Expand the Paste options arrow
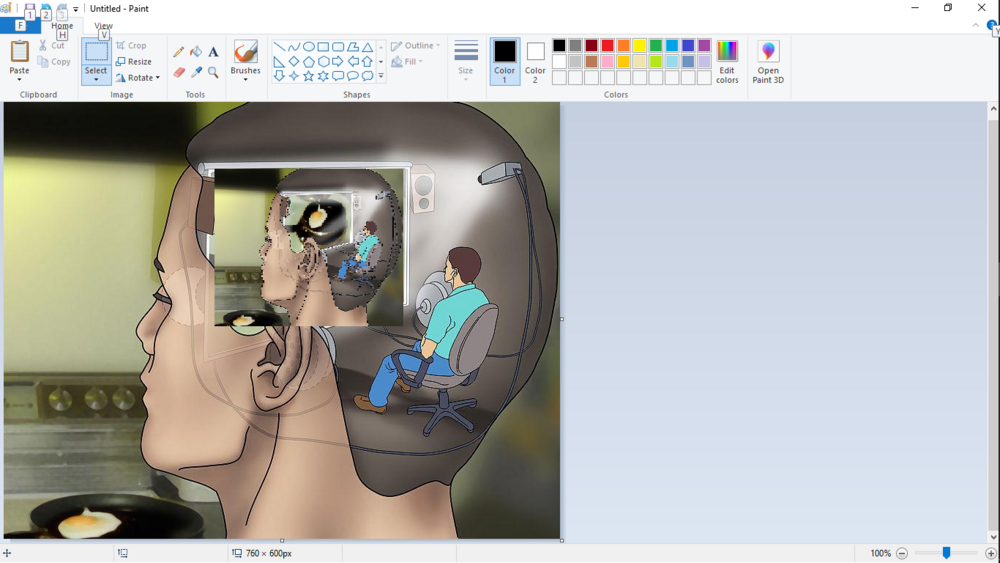This screenshot has height=563, width=1000. [19, 80]
